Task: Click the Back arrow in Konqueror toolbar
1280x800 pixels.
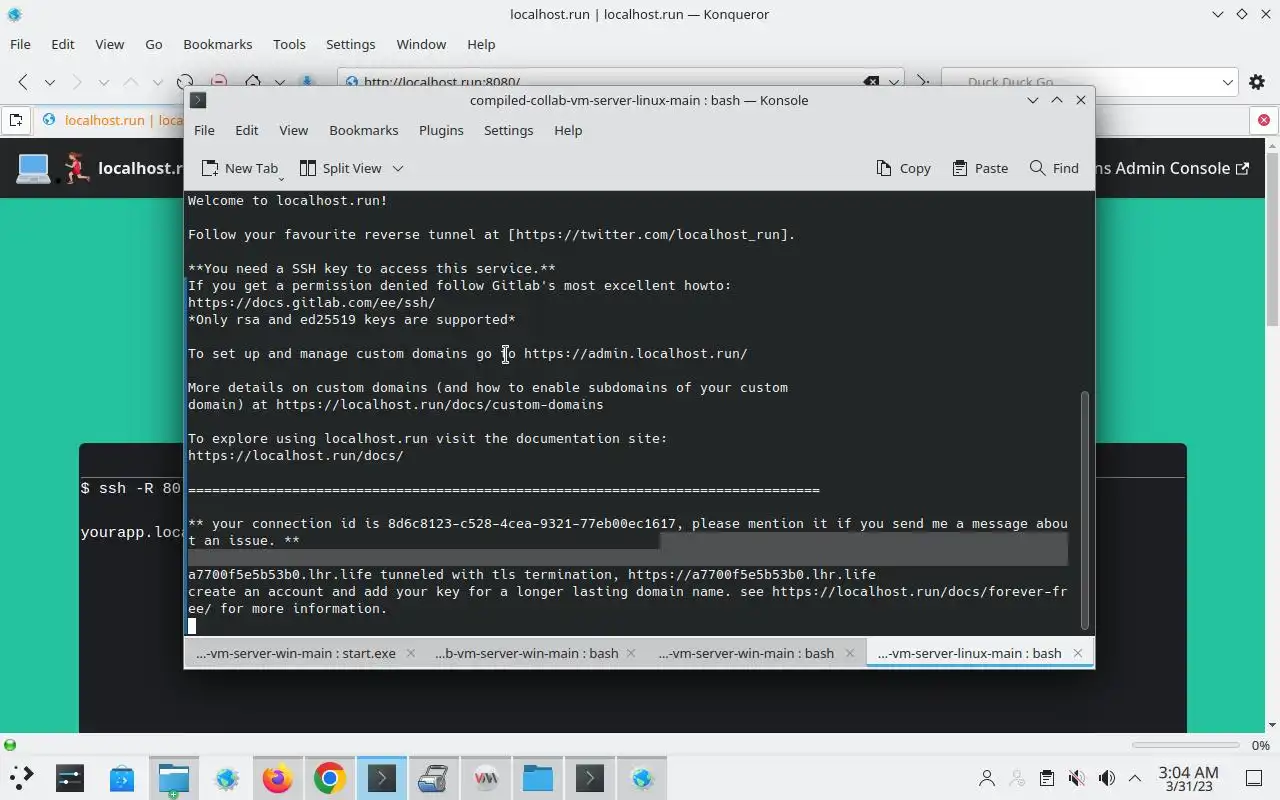Action: coord(22,82)
